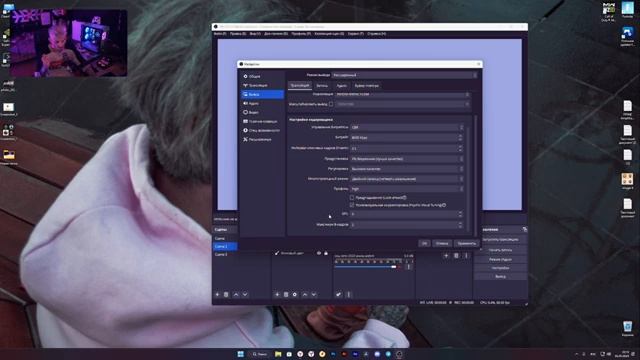Move the scene up with the arrow icon

tap(236, 294)
